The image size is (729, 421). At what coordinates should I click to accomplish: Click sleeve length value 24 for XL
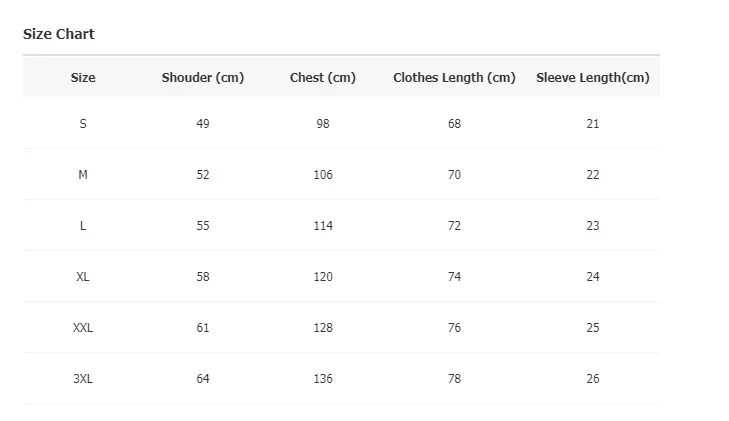pos(593,277)
